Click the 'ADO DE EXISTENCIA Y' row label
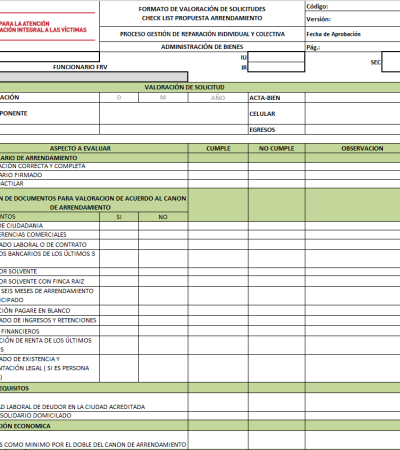Screen dimensions: 400x450 [x=30, y=359]
